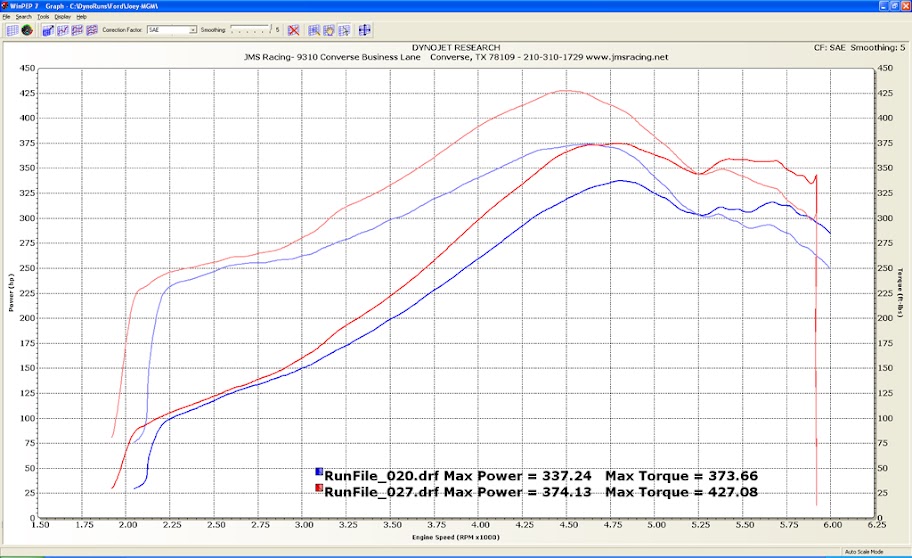Open the Tools menu
Viewport: 912px width, 558px height.
pos(43,17)
